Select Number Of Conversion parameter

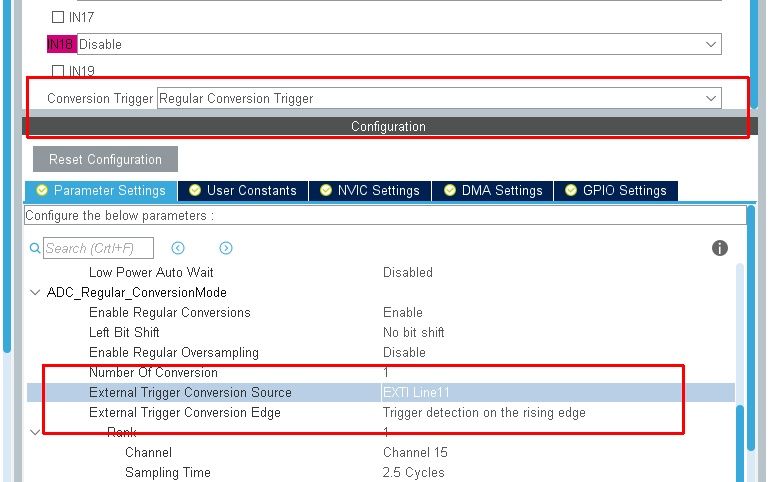pyautogui.click(x=153, y=372)
